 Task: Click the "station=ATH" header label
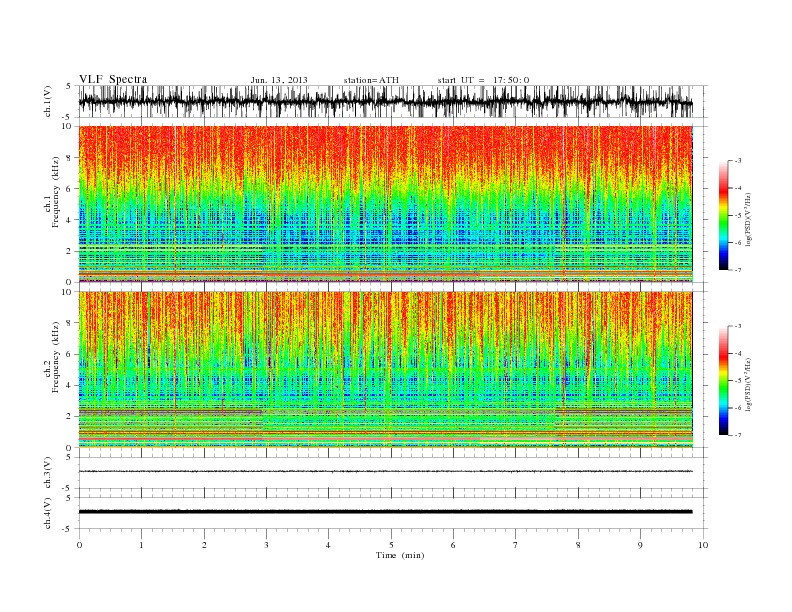371,80
